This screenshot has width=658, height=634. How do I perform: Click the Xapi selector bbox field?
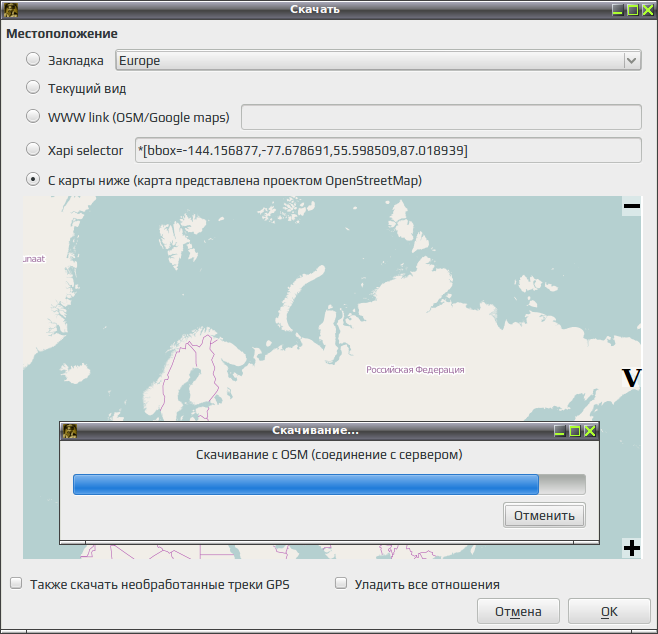tap(388, 150)
